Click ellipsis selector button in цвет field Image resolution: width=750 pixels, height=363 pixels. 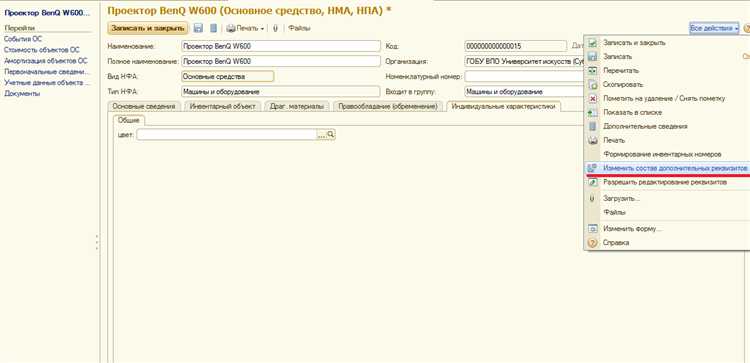click(x=322, y=135)
